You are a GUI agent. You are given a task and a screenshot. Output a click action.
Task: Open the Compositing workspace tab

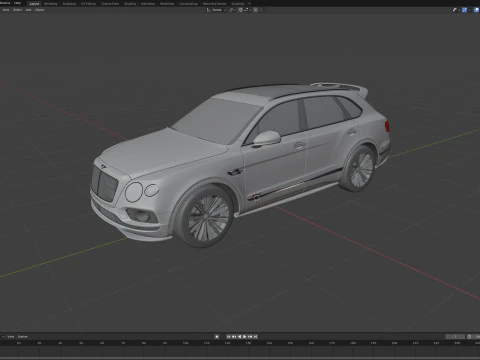pyautogui.click(x=189, y=4)
